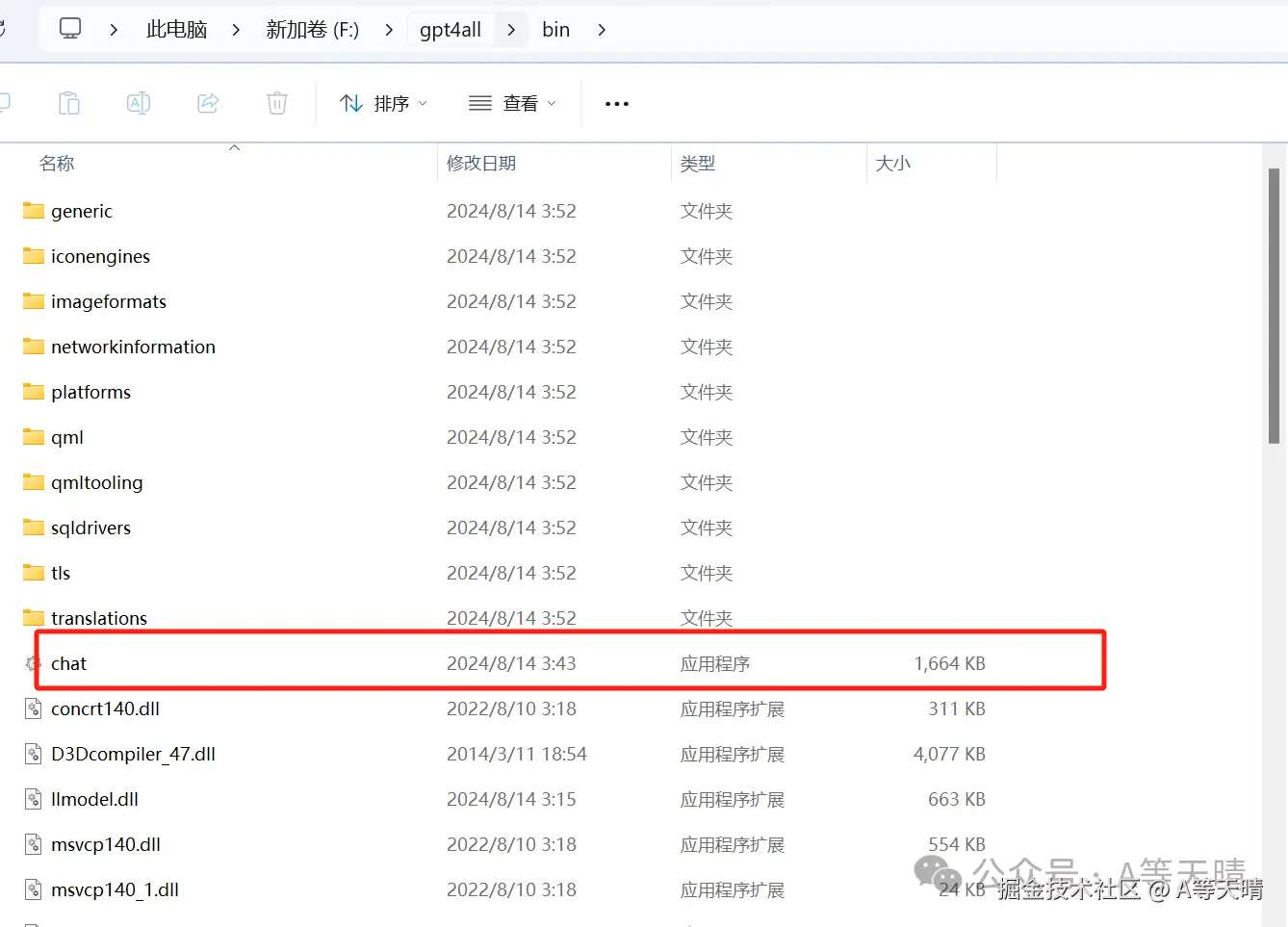Click the delete trash bin icon
This screenshot has width=1288, height=927.
coord(277,103)
